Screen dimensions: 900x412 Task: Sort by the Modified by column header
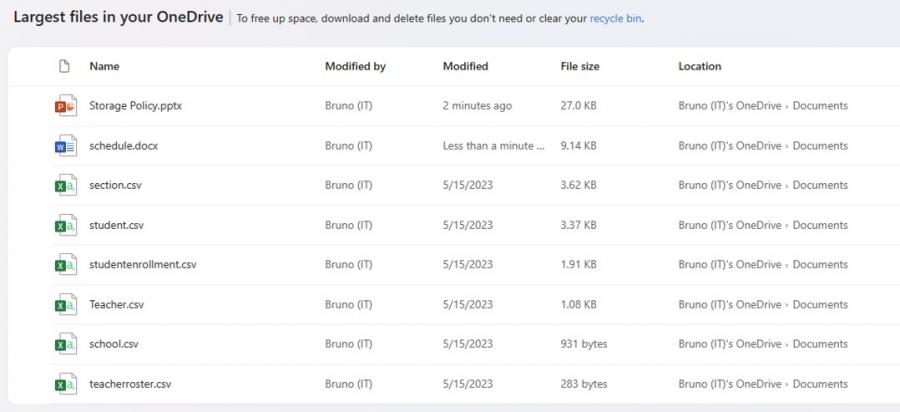pos(355,67)
